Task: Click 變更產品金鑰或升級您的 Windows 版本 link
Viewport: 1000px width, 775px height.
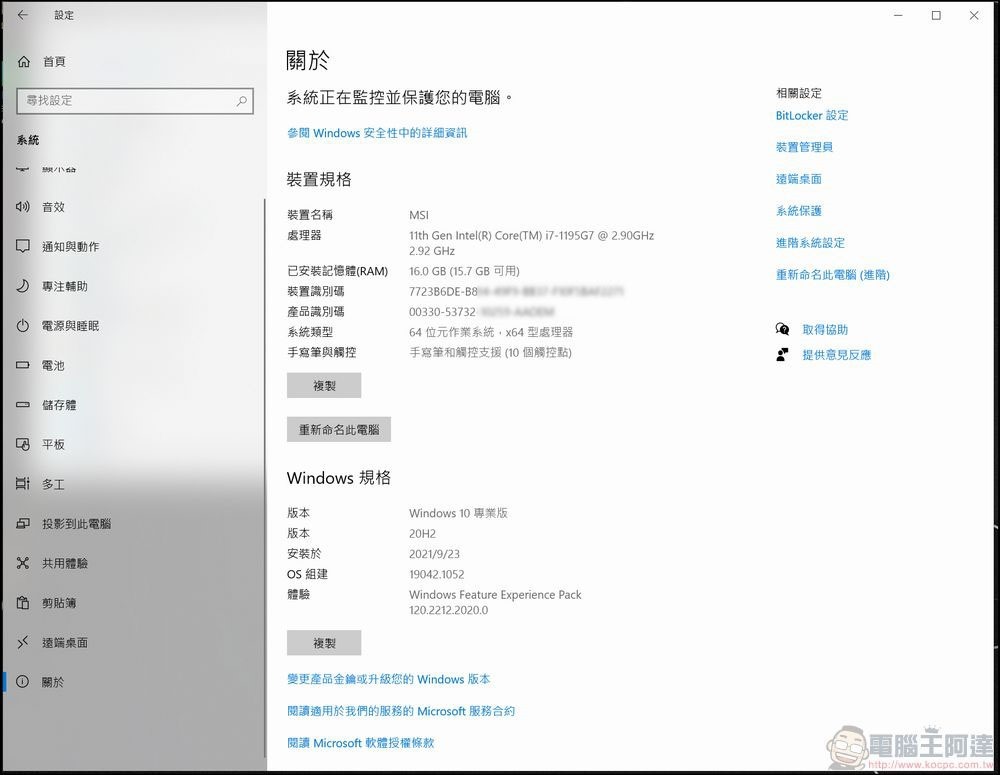Action: 388,679
